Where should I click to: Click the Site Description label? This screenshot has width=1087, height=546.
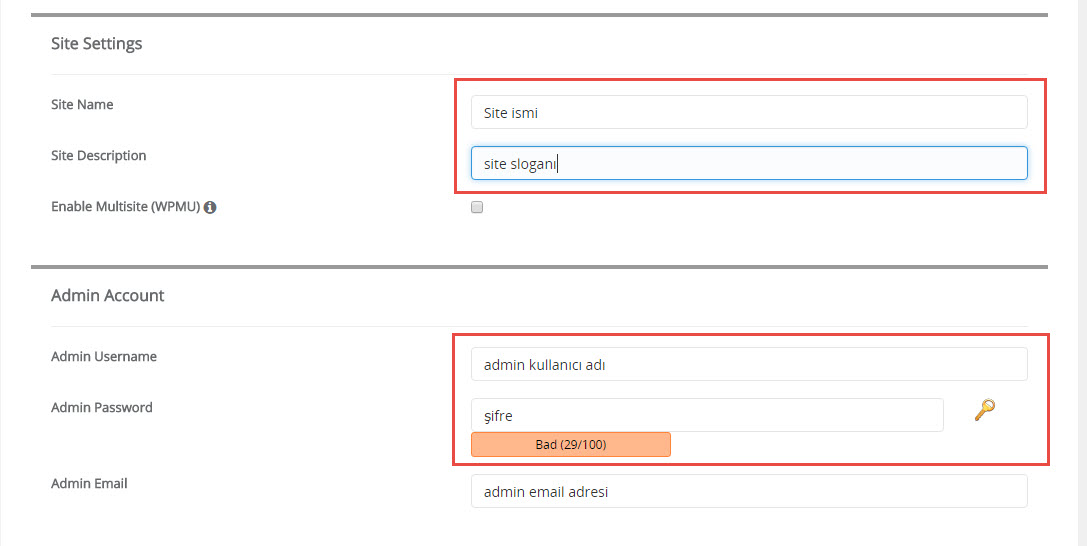pyautogui.click(x=98, y=156)
